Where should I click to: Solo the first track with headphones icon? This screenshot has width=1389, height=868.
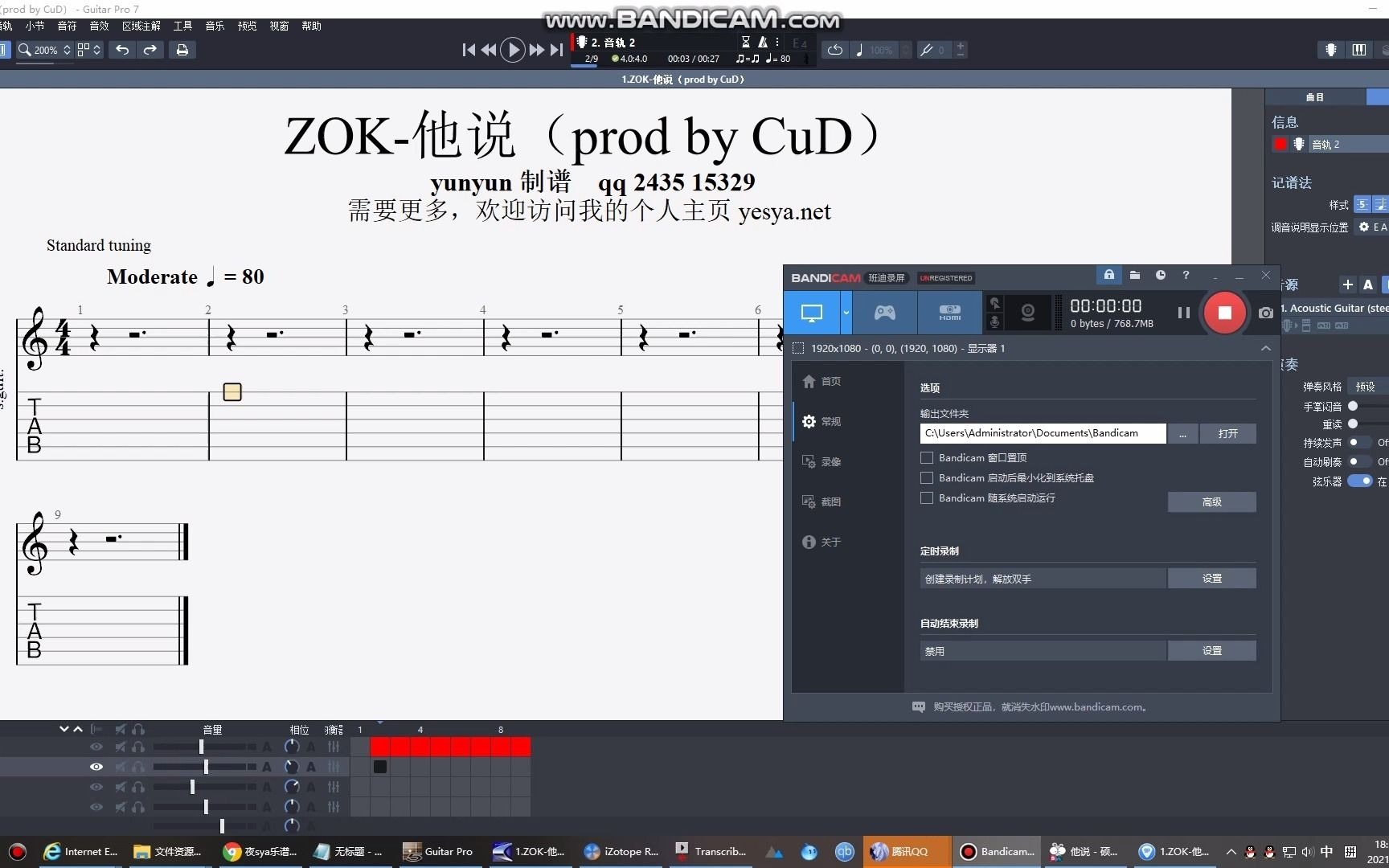138,747
